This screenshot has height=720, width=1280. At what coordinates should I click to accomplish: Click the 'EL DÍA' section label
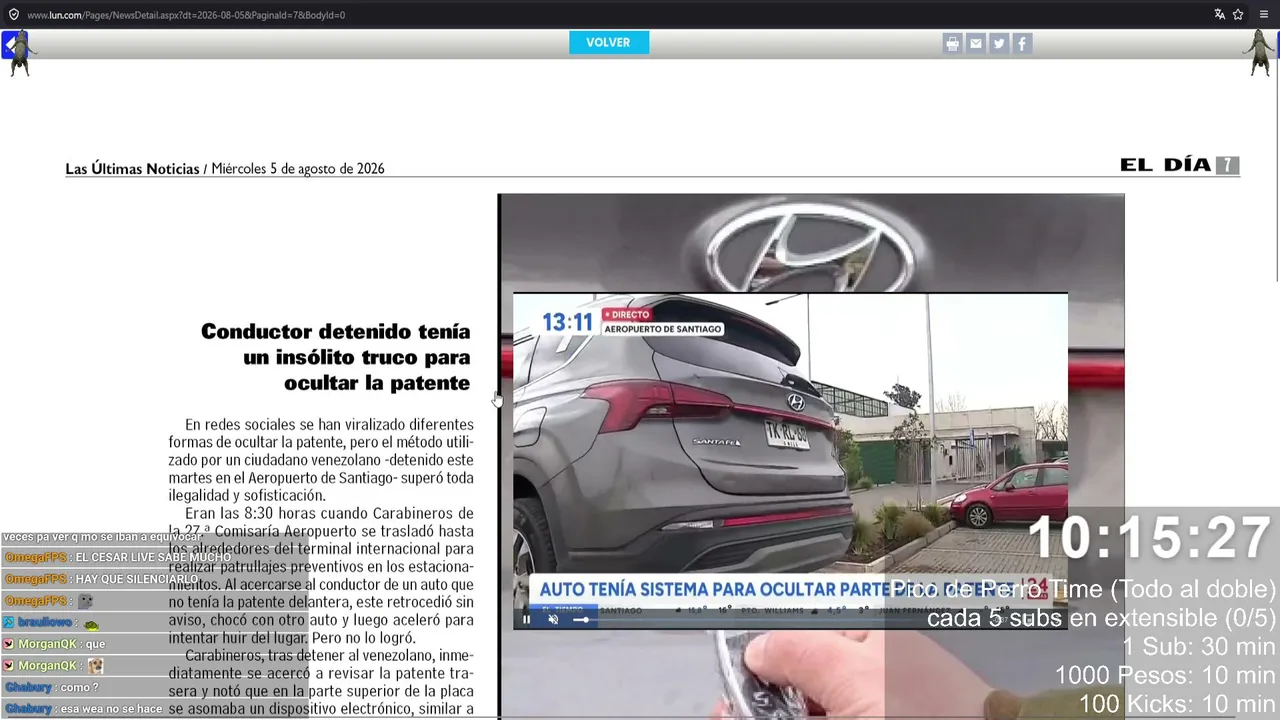(x=1165, y=165)
